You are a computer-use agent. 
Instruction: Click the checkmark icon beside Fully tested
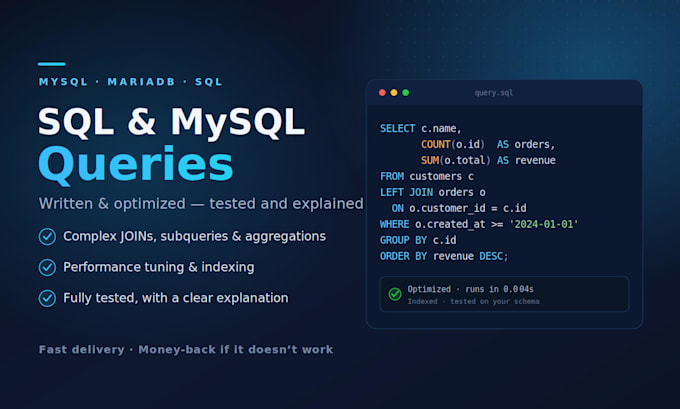coord(47,298)
